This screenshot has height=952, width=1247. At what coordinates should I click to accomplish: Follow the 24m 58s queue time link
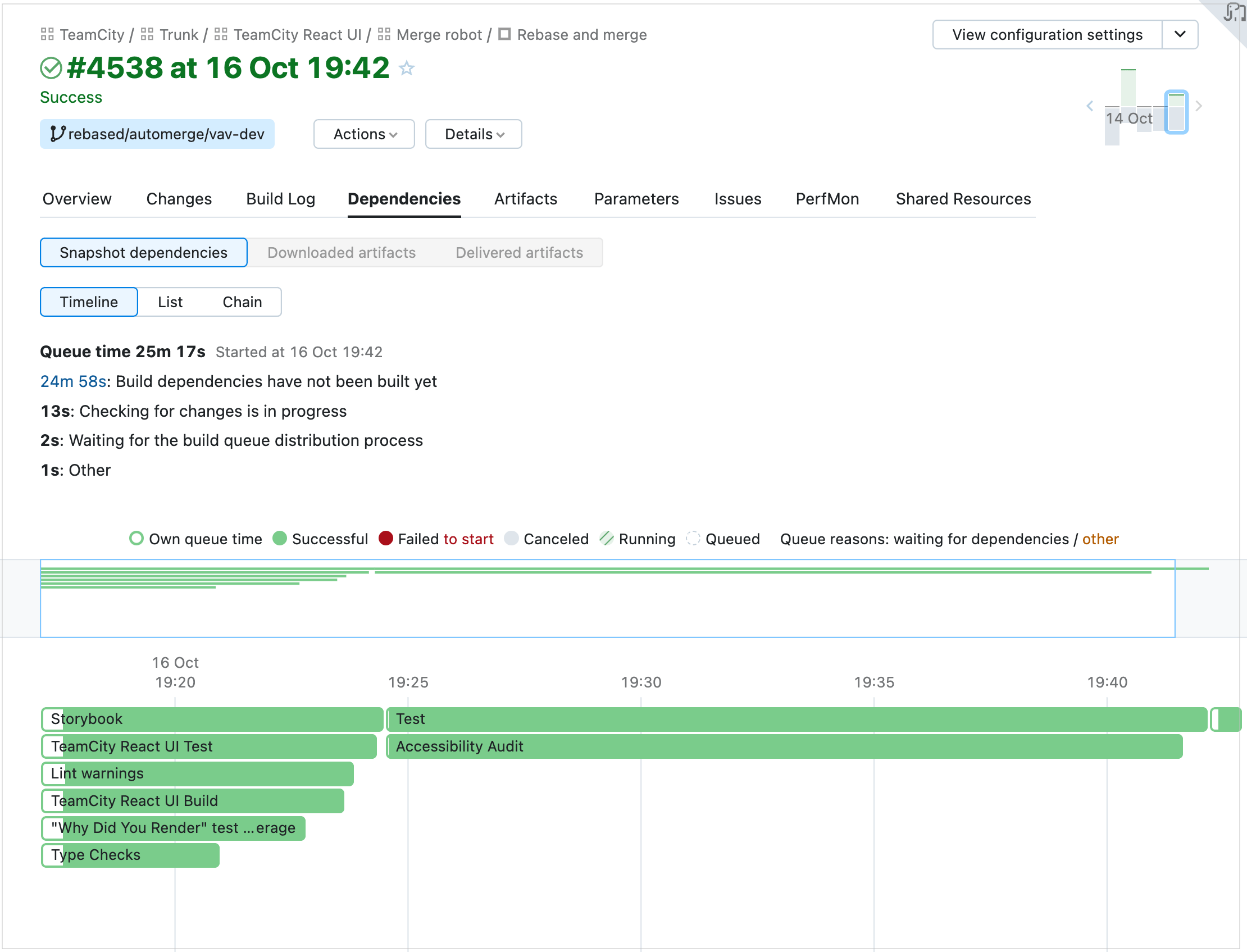click(x=72, y=381)
